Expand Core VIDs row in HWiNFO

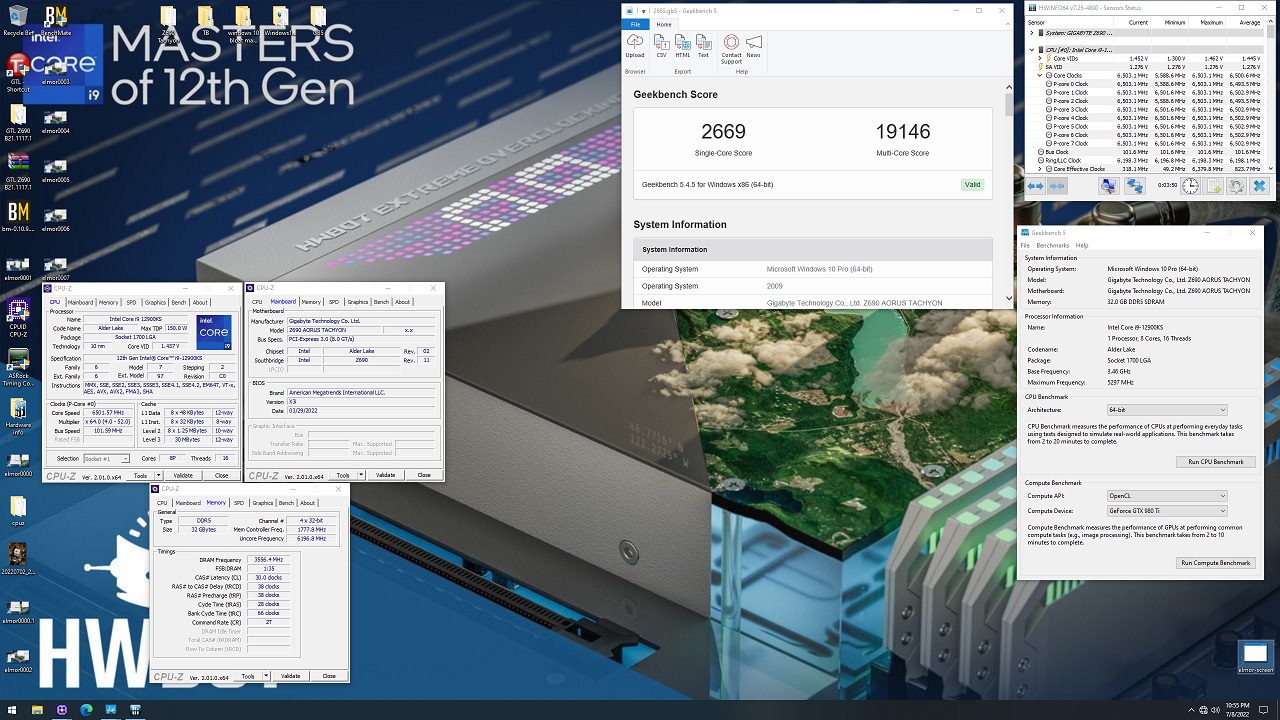[x=1041, y=58]
